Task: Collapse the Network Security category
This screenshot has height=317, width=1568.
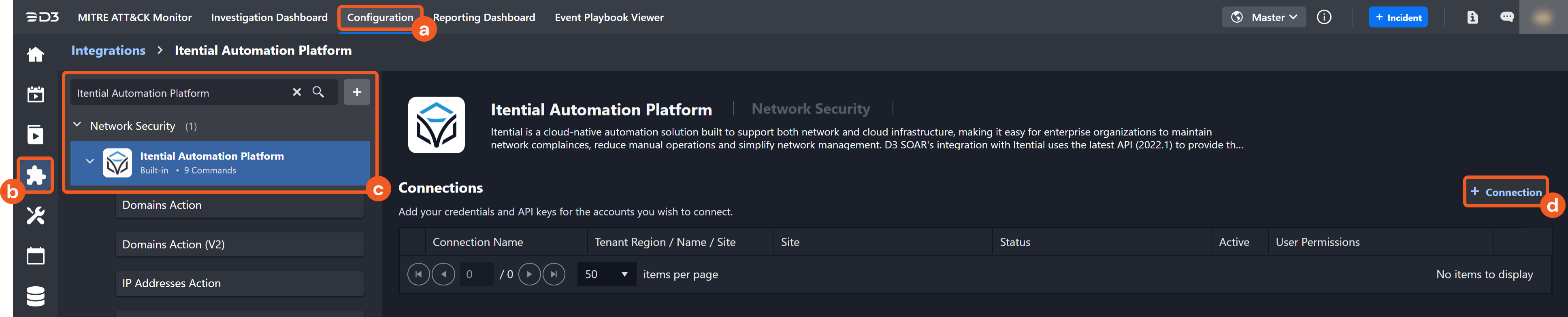Action: (77, 125)
